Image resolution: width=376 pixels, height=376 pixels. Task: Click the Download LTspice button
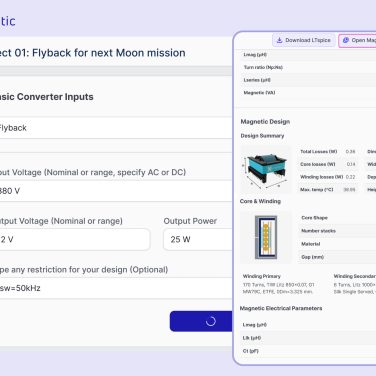[x=304, y=40]
